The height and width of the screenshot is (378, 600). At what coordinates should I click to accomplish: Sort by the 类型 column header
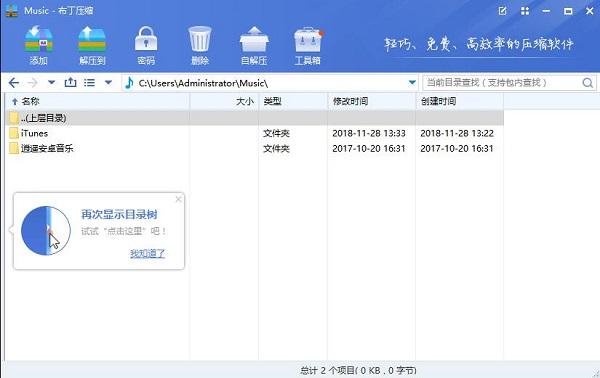coord(293,101)
